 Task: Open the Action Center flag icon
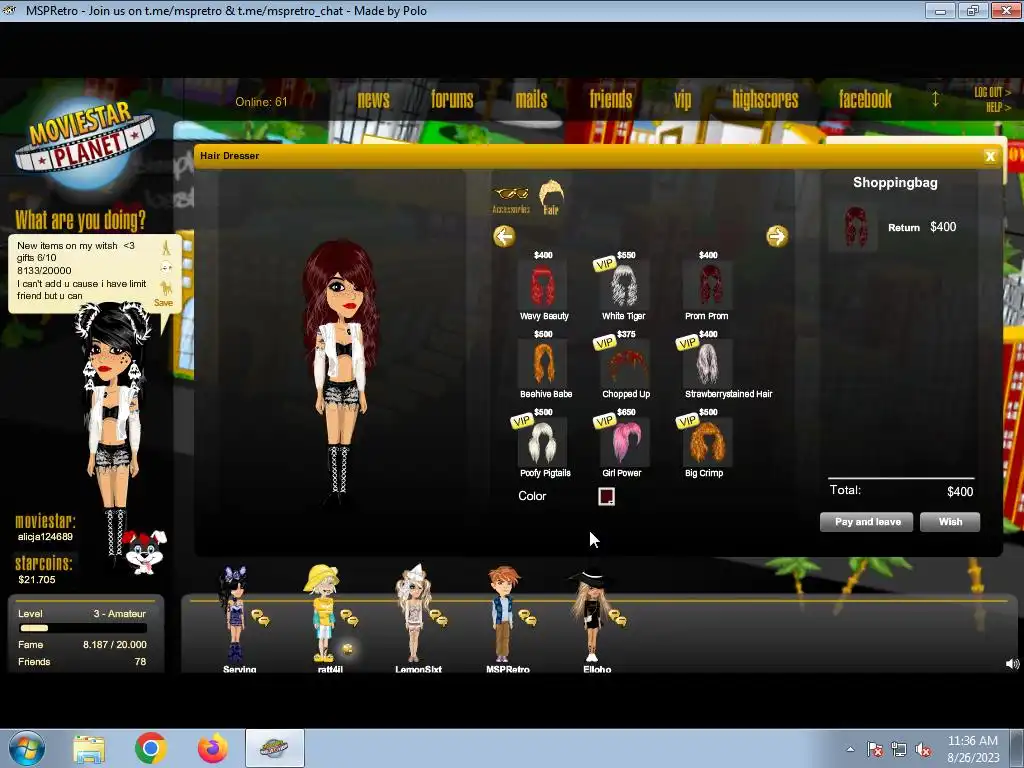coord(875,750)
